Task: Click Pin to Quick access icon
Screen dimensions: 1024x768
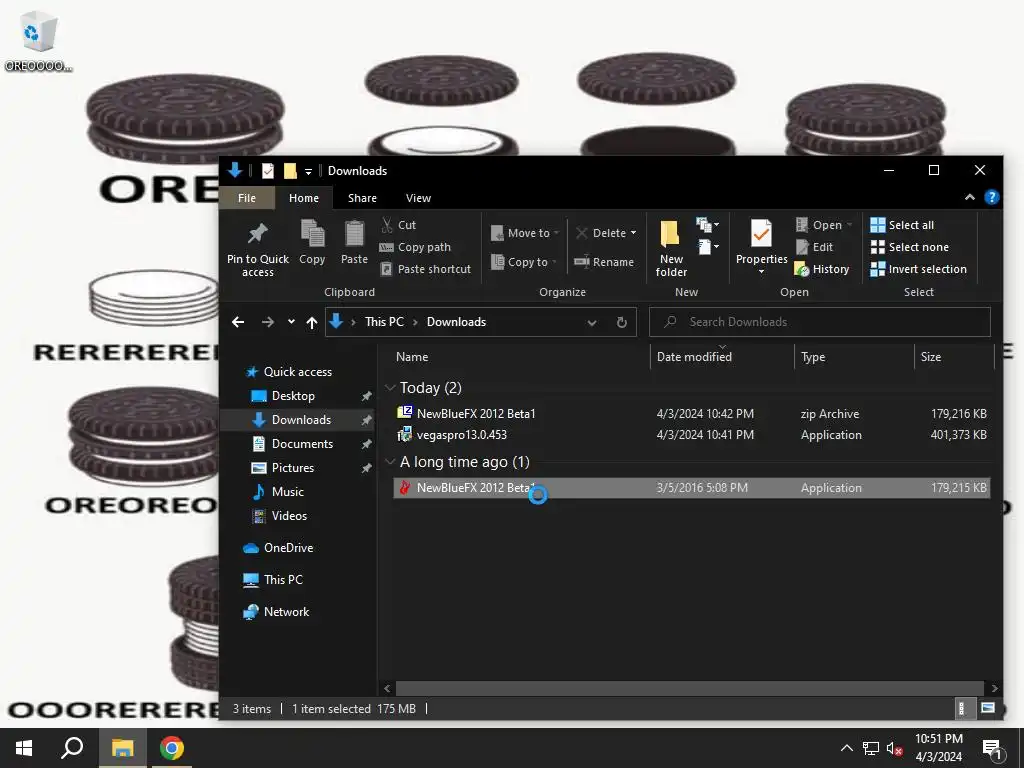Action: [x=257, y=249]
